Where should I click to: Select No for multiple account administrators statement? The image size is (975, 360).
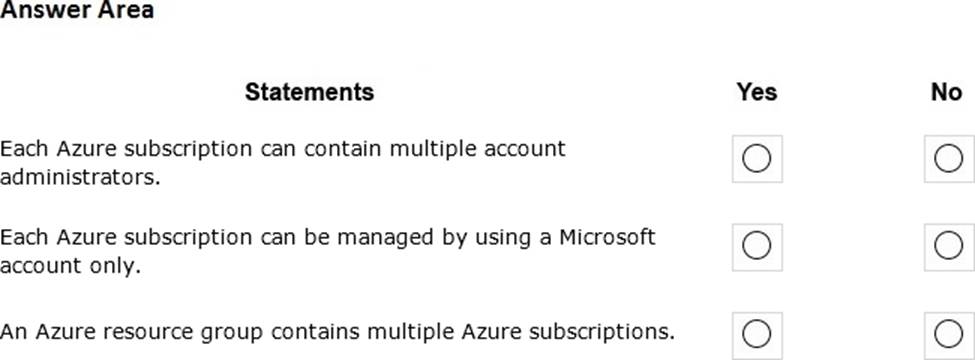[948, 159]
